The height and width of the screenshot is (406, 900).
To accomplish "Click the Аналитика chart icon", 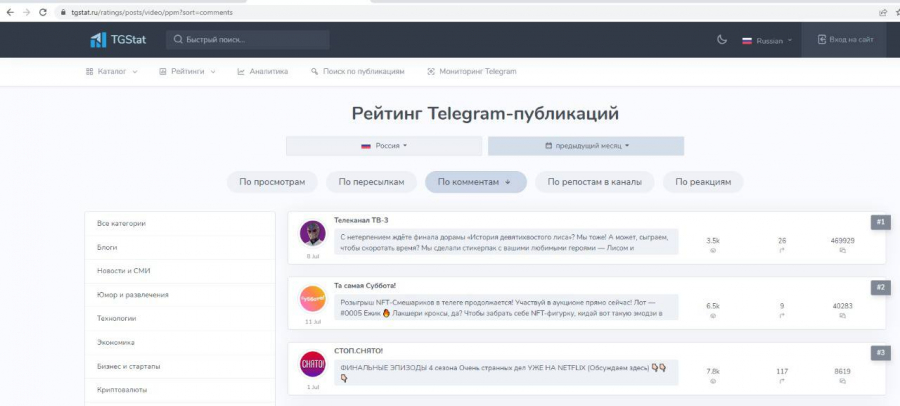I will (x=241, y=72).
